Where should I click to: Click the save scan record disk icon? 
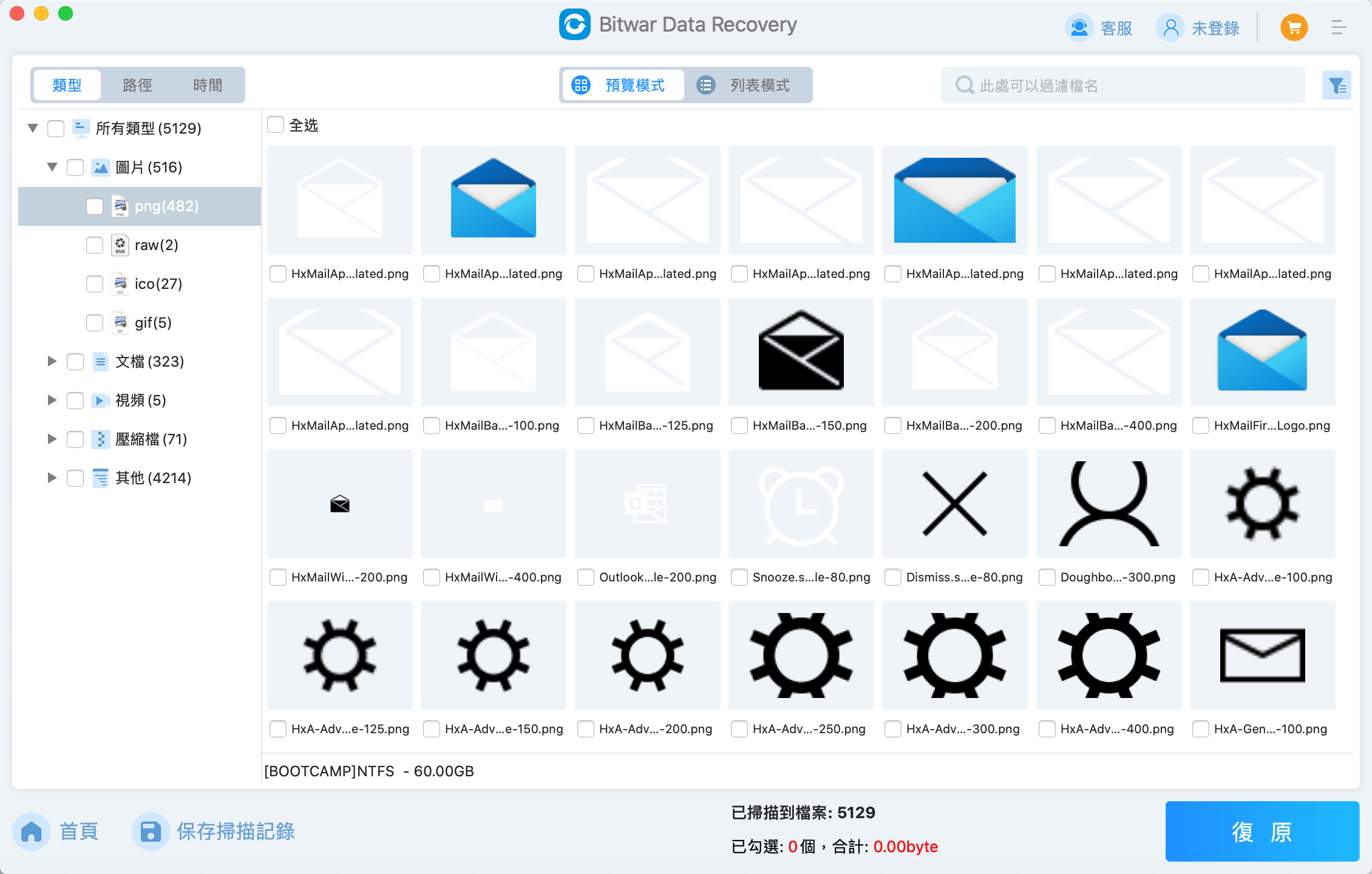coord(150,831)
